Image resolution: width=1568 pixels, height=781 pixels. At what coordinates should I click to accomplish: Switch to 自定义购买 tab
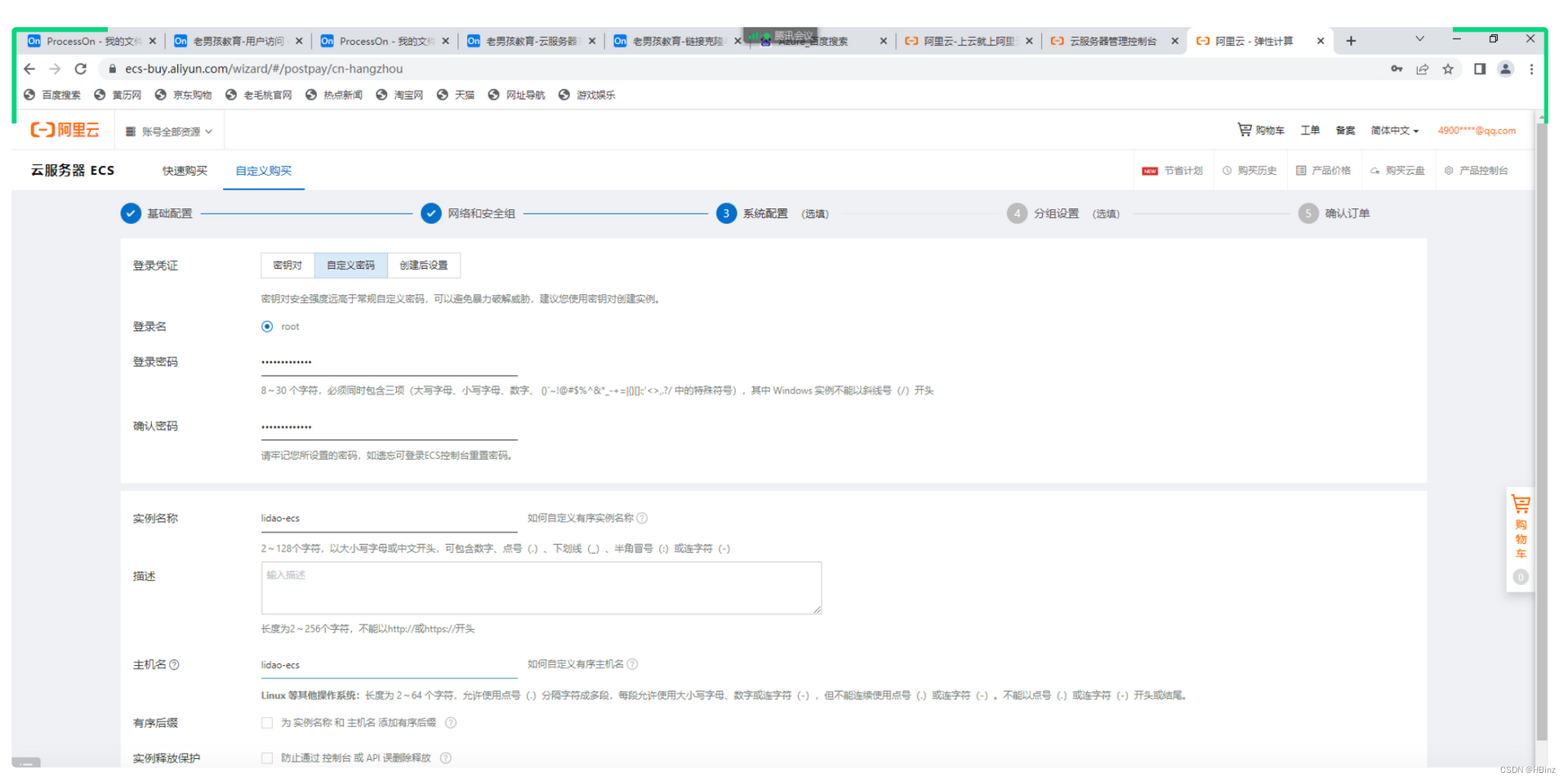pyautogui.click(x=264, y=171)
